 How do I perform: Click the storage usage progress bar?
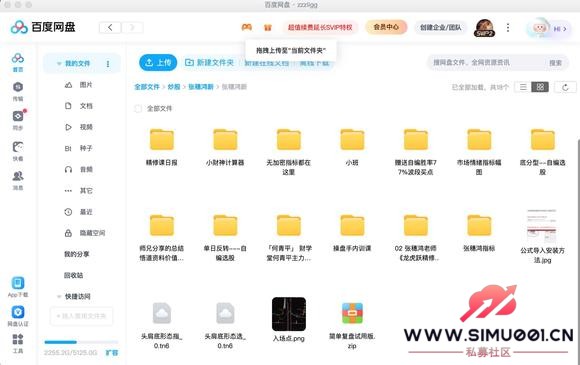pos(81,342)
